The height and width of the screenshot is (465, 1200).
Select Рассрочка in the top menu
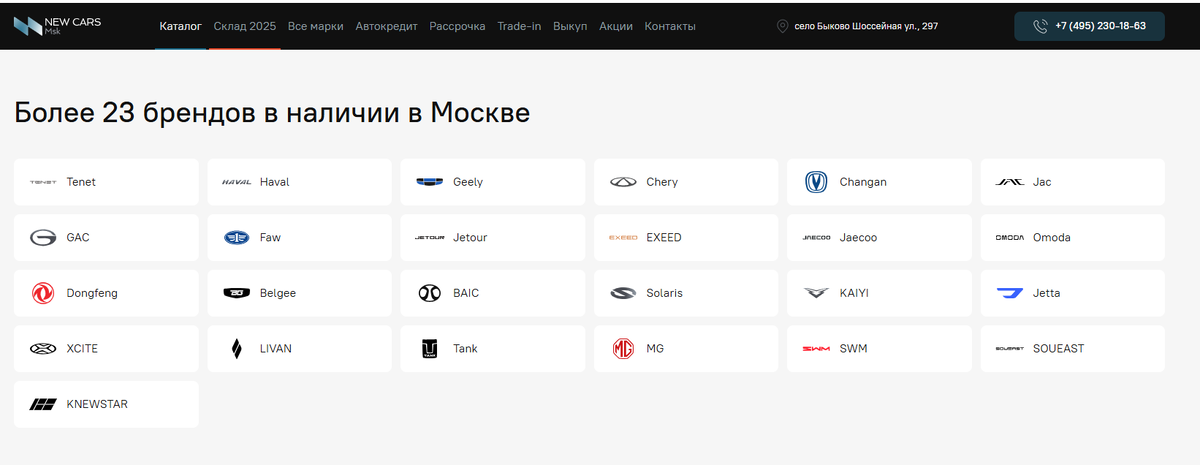pos(457,26)
